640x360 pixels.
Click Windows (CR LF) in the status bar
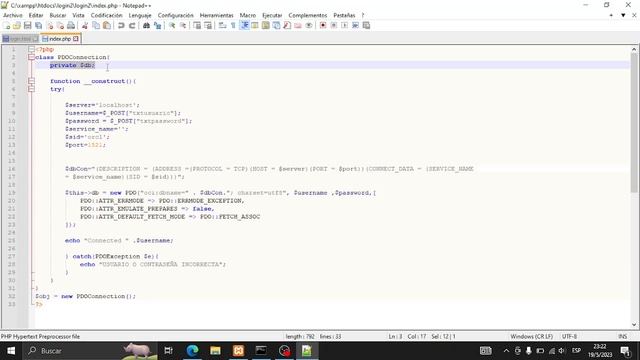tap(531, 336)
